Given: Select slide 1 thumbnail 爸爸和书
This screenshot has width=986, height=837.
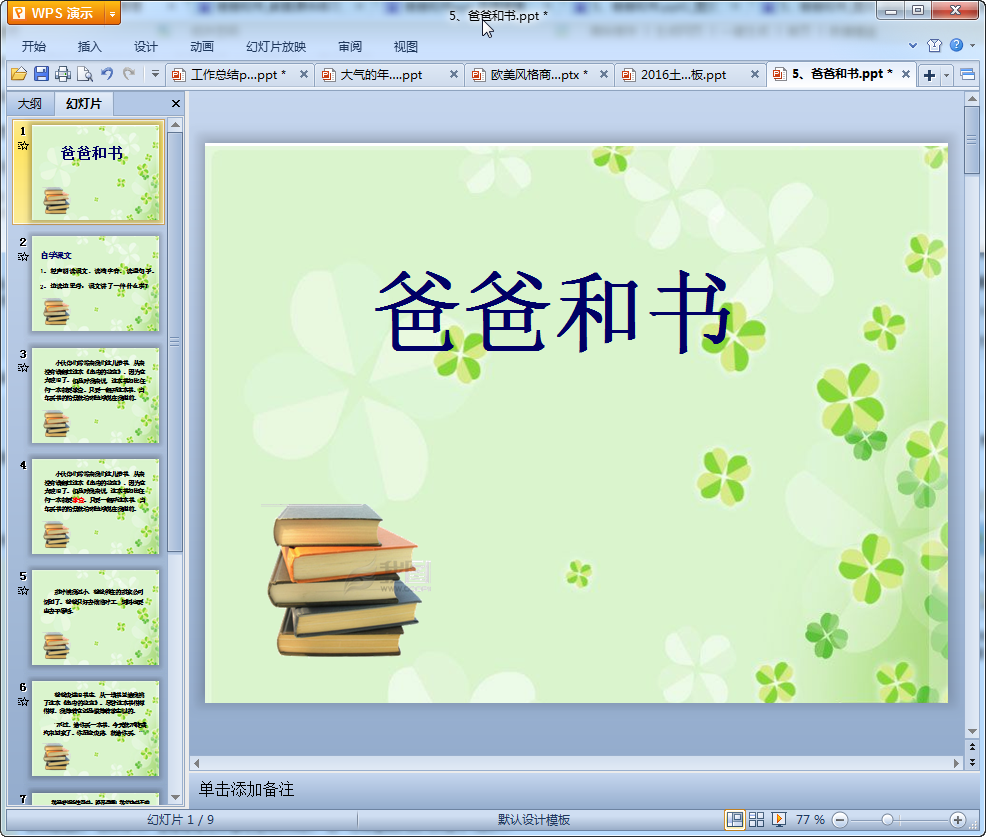Looking at the screenshot, I should tap(95, 172).
